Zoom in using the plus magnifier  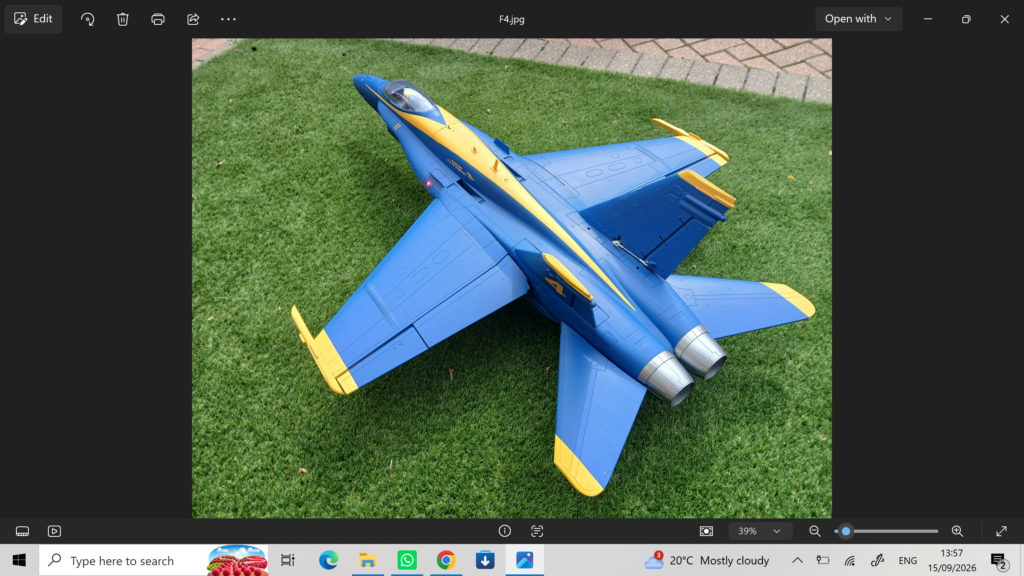coord(957,531)
